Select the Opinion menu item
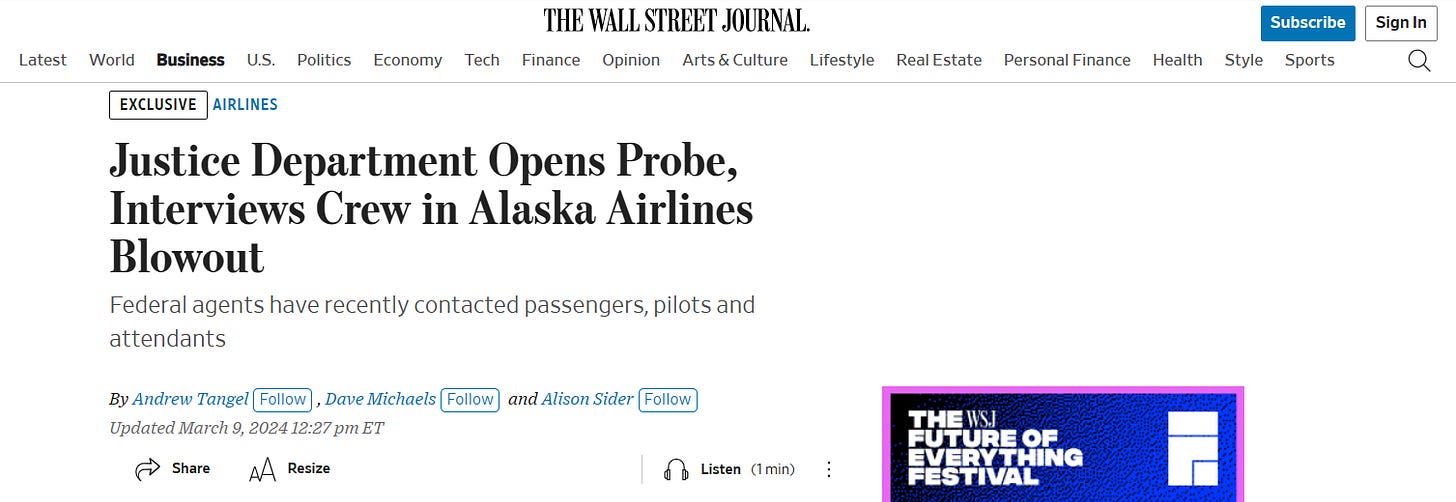Screen dimensions: 1456x502 tap(631, 60)
